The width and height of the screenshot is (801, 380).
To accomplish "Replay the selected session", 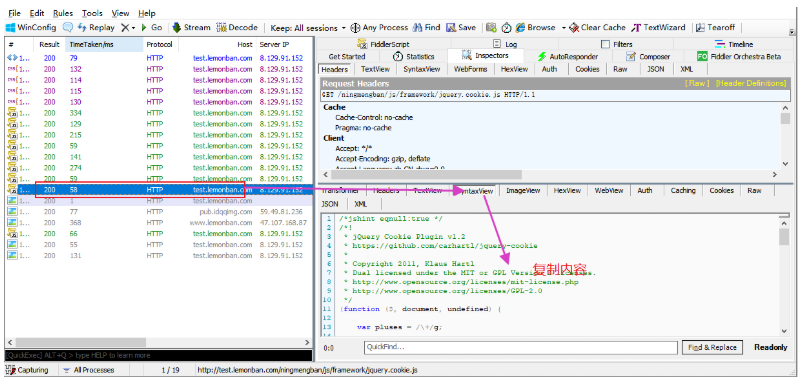I will [97, 28].
